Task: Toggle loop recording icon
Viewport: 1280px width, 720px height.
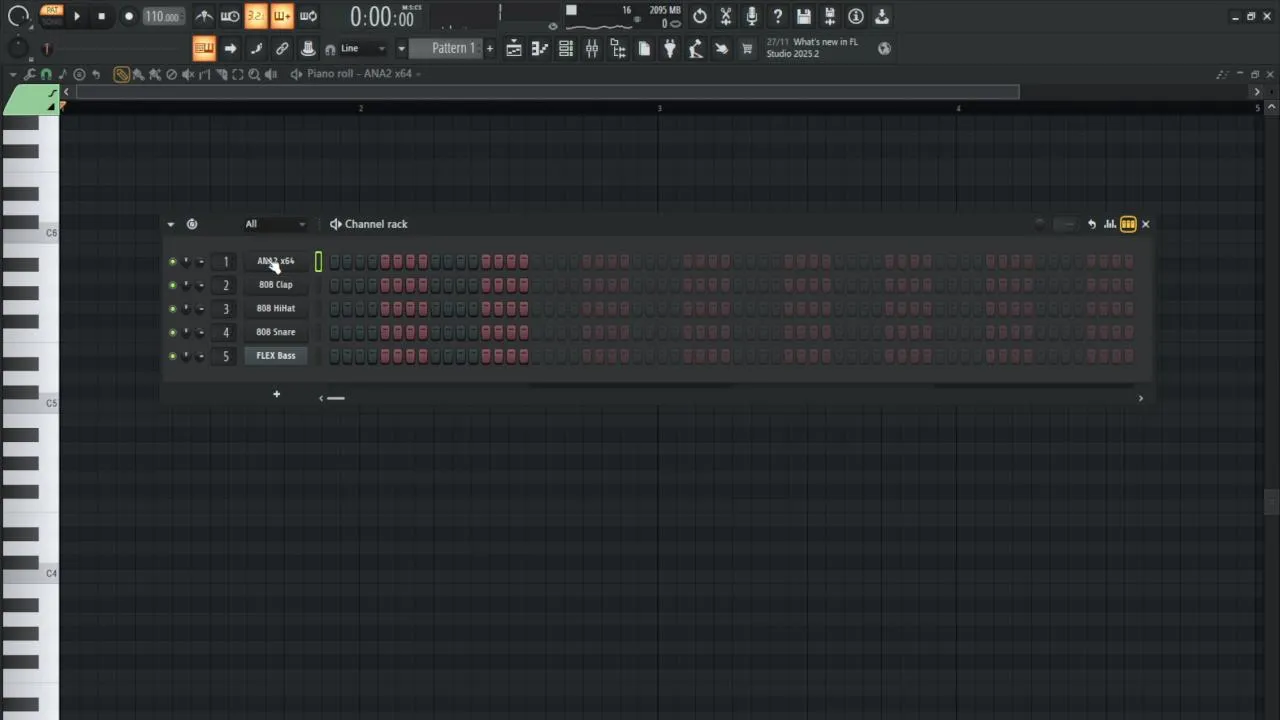Action: coord(308,16)
